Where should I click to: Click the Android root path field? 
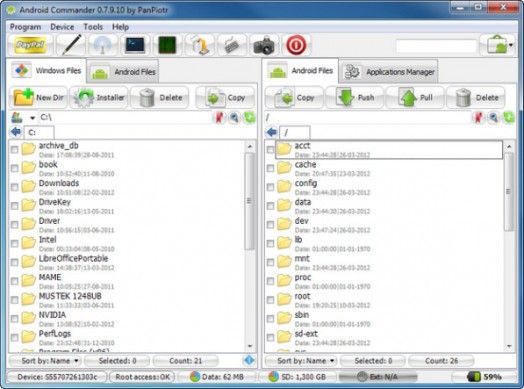(368, 117)
